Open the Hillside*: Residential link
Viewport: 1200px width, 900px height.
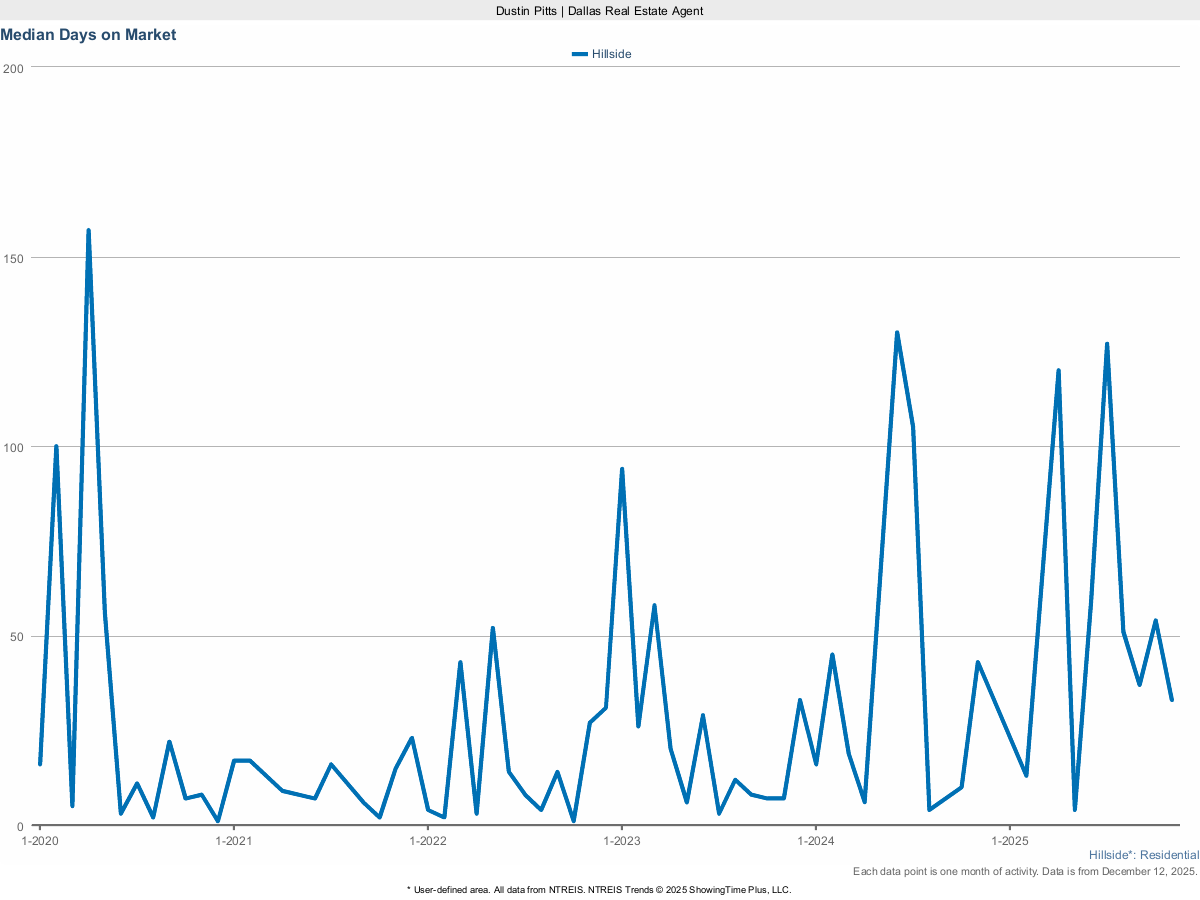(1143, 855)
